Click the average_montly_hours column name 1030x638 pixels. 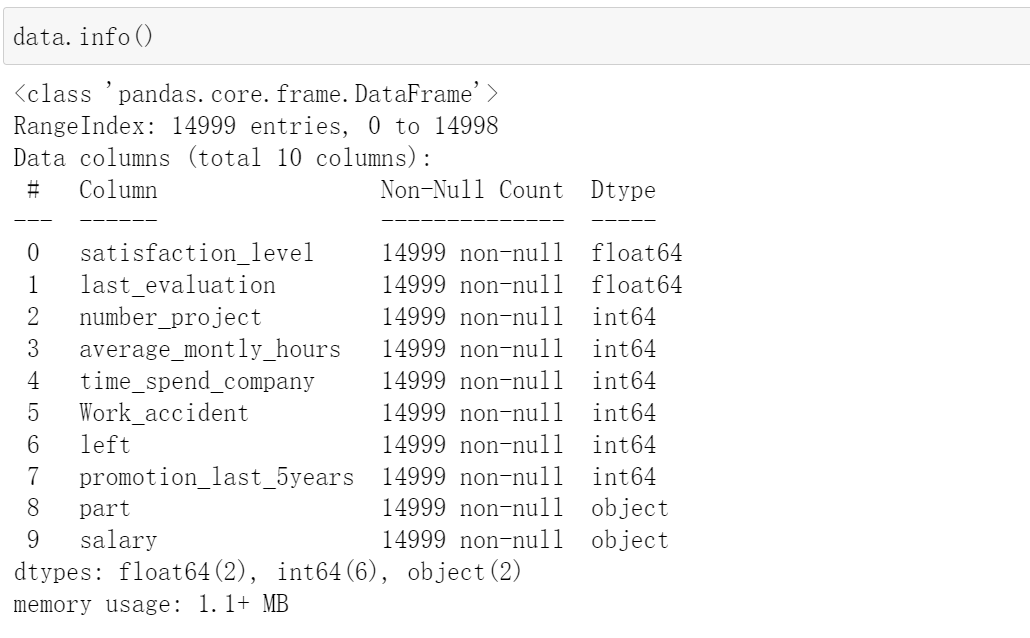pyautogui.click(x=210, y=350)
